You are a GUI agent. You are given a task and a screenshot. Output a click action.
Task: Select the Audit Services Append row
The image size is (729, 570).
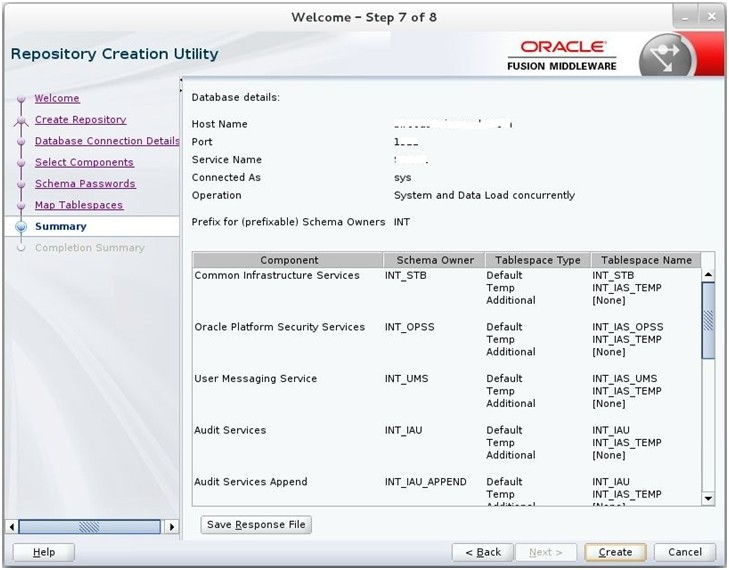click(x=446, y=490)
